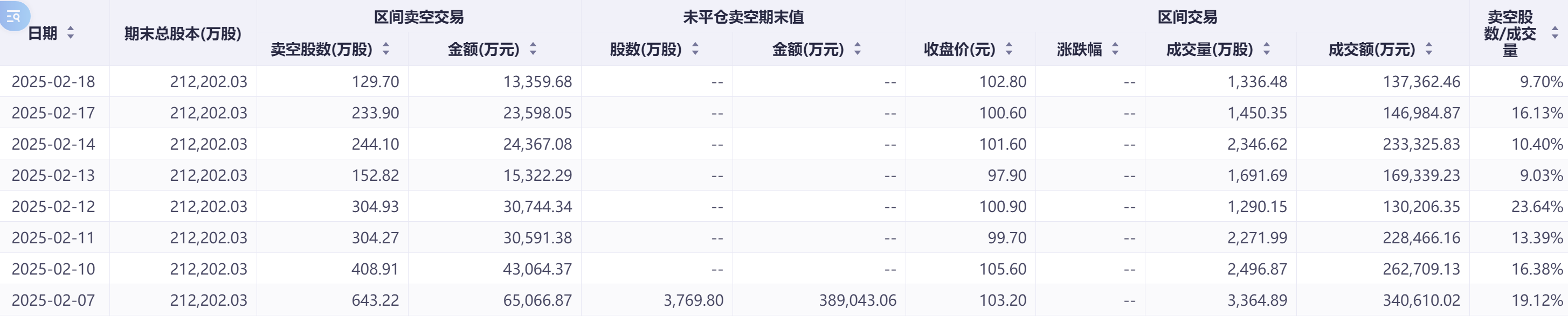Sort by 卖空股数(万股) sort arrows

pos(386,49)
